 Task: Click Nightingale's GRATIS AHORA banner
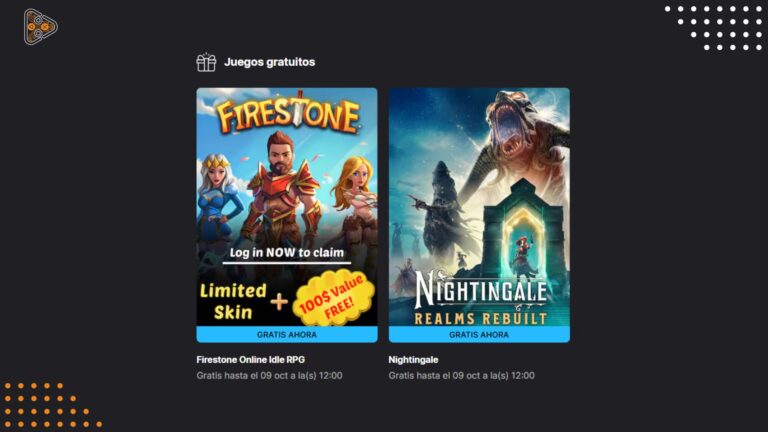[x=479, y=335]
